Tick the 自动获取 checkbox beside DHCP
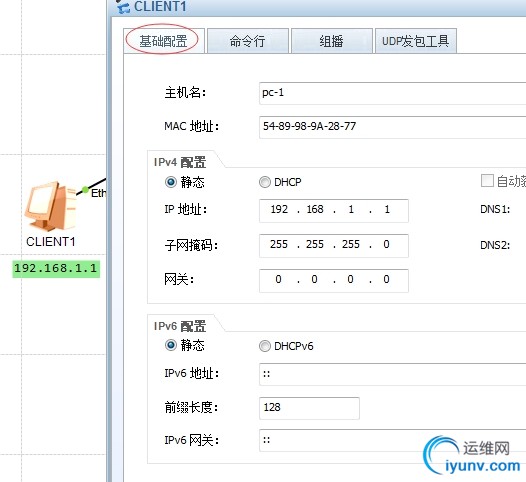Screen dimensions: 526x482 pyautogui.click(x=487, y=180)
